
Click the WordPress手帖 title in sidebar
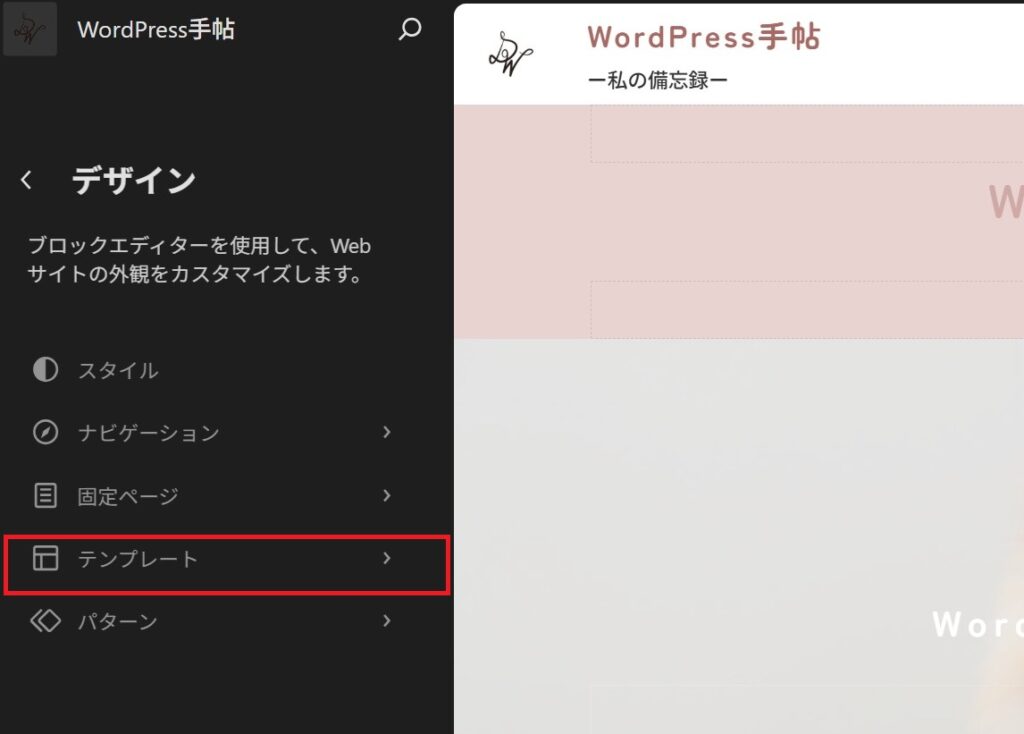click(x=155, y=29)
